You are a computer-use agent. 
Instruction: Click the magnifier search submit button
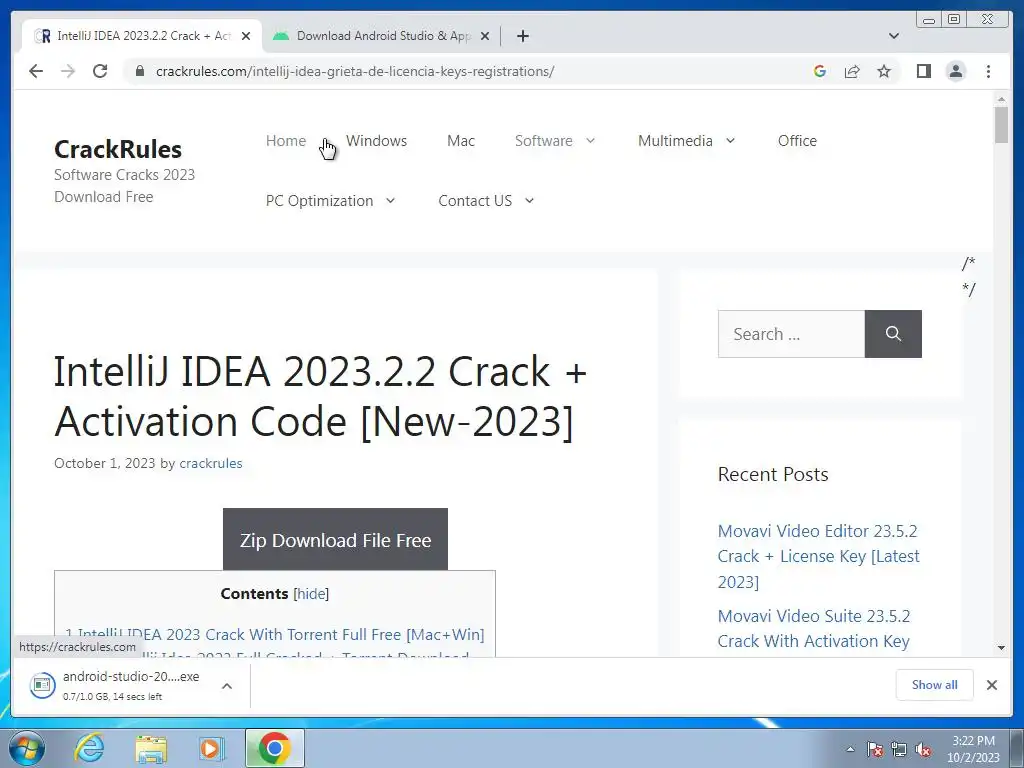pyautogui.click(x=893, y=334)
